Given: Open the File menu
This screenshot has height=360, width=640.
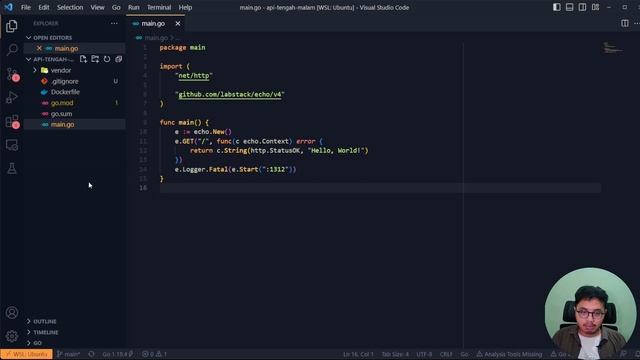Looking at the screenshot, I should click(x=26, y=7).
